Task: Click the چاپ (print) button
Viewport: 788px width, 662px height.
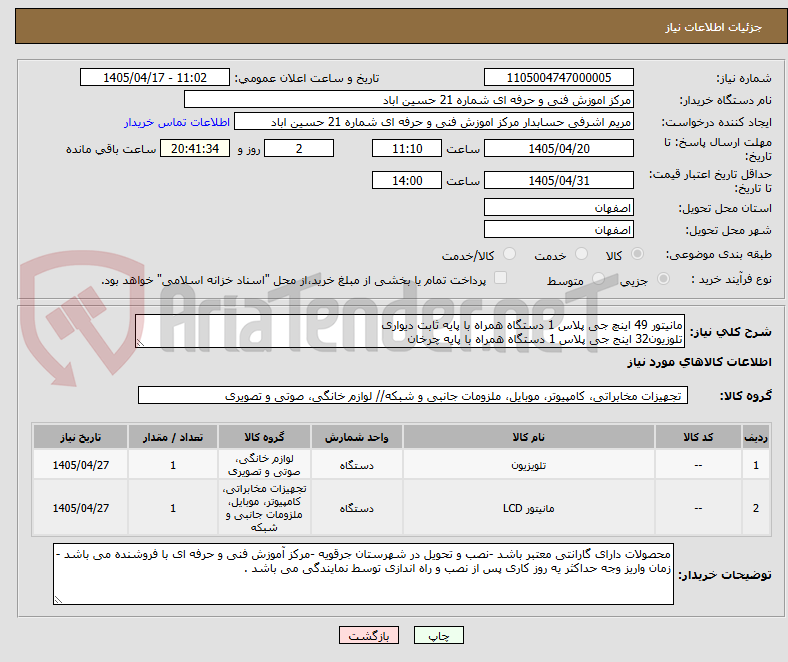Action: [438, 635]
